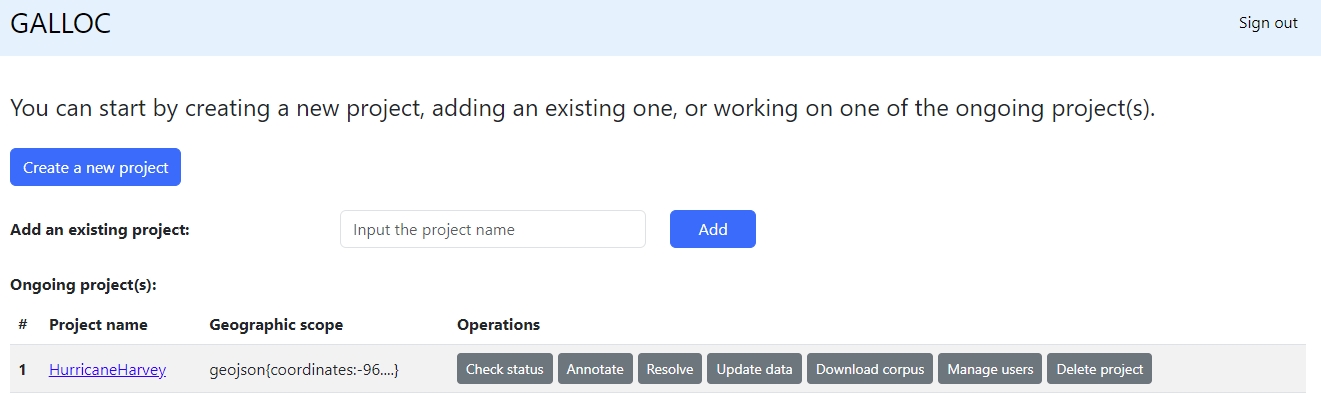Image resolution: width=1321 pixels, height=419 pixels.
Task: Select the Update data button
Action: pyautogui.click(x=754, y=369)
